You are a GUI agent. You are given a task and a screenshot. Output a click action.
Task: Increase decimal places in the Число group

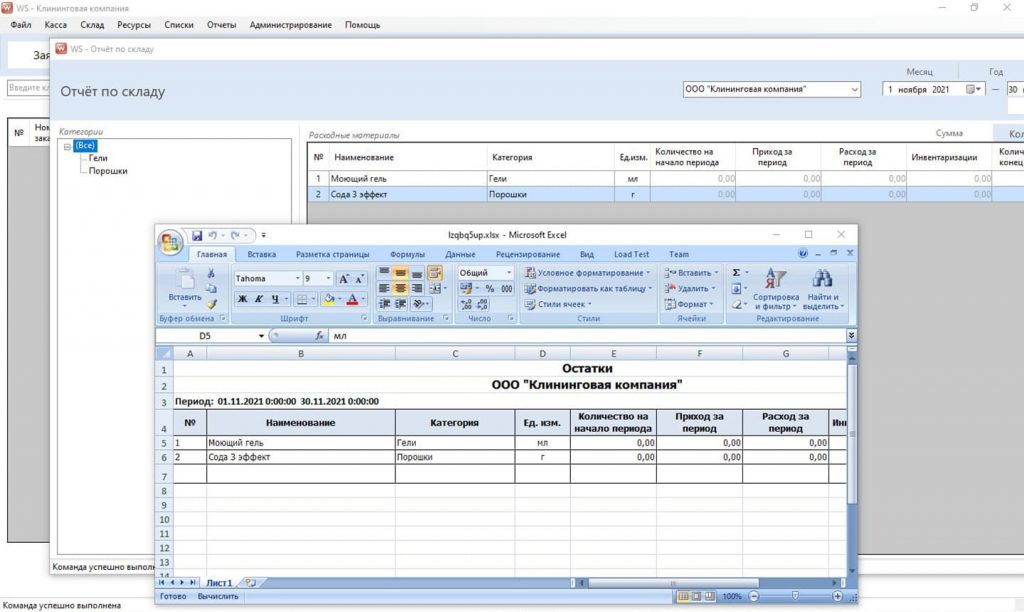point(466,304)
